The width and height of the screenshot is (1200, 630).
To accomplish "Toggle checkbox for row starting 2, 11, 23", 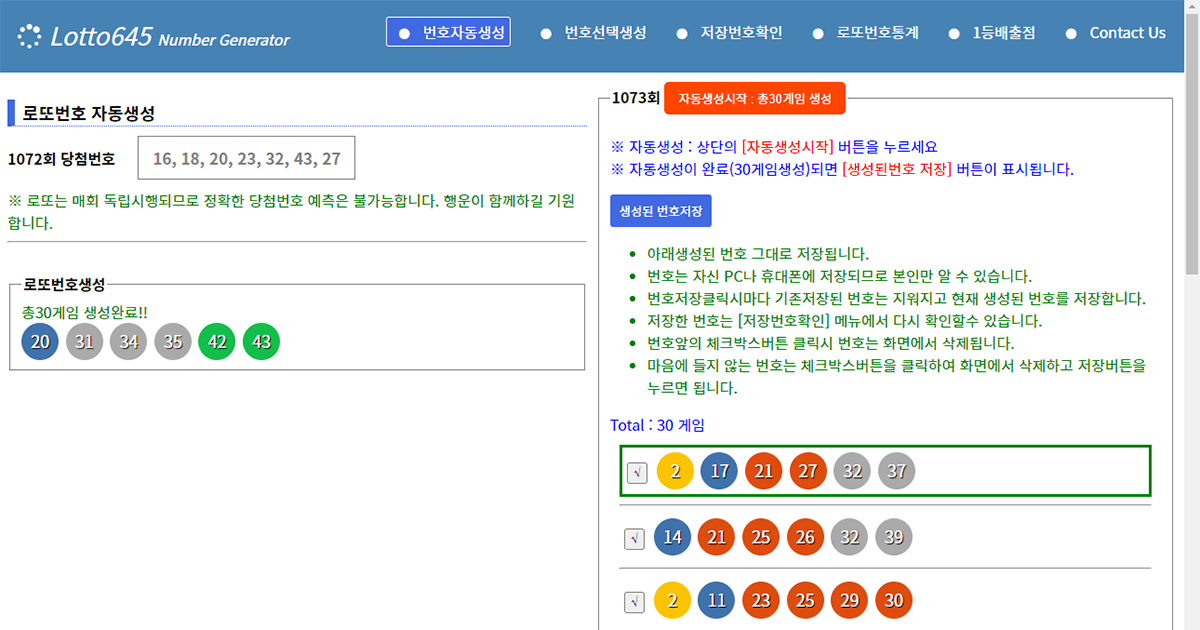I will (634, 602).
